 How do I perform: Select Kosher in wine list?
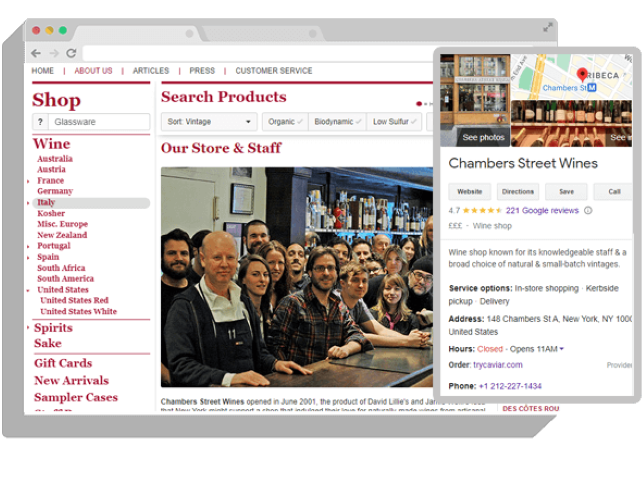[x=51, y=214]
